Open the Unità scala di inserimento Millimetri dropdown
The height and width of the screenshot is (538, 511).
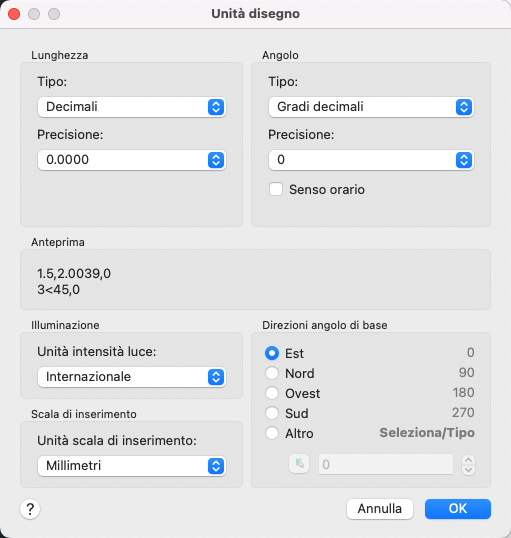(131, 466)
